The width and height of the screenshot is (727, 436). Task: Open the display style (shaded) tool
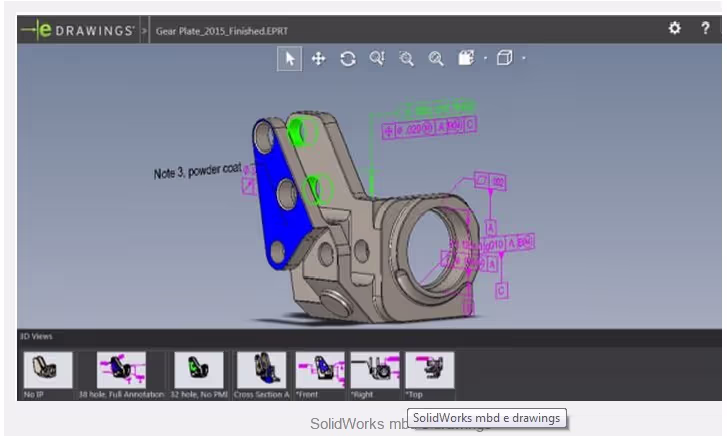click(466, 58)
